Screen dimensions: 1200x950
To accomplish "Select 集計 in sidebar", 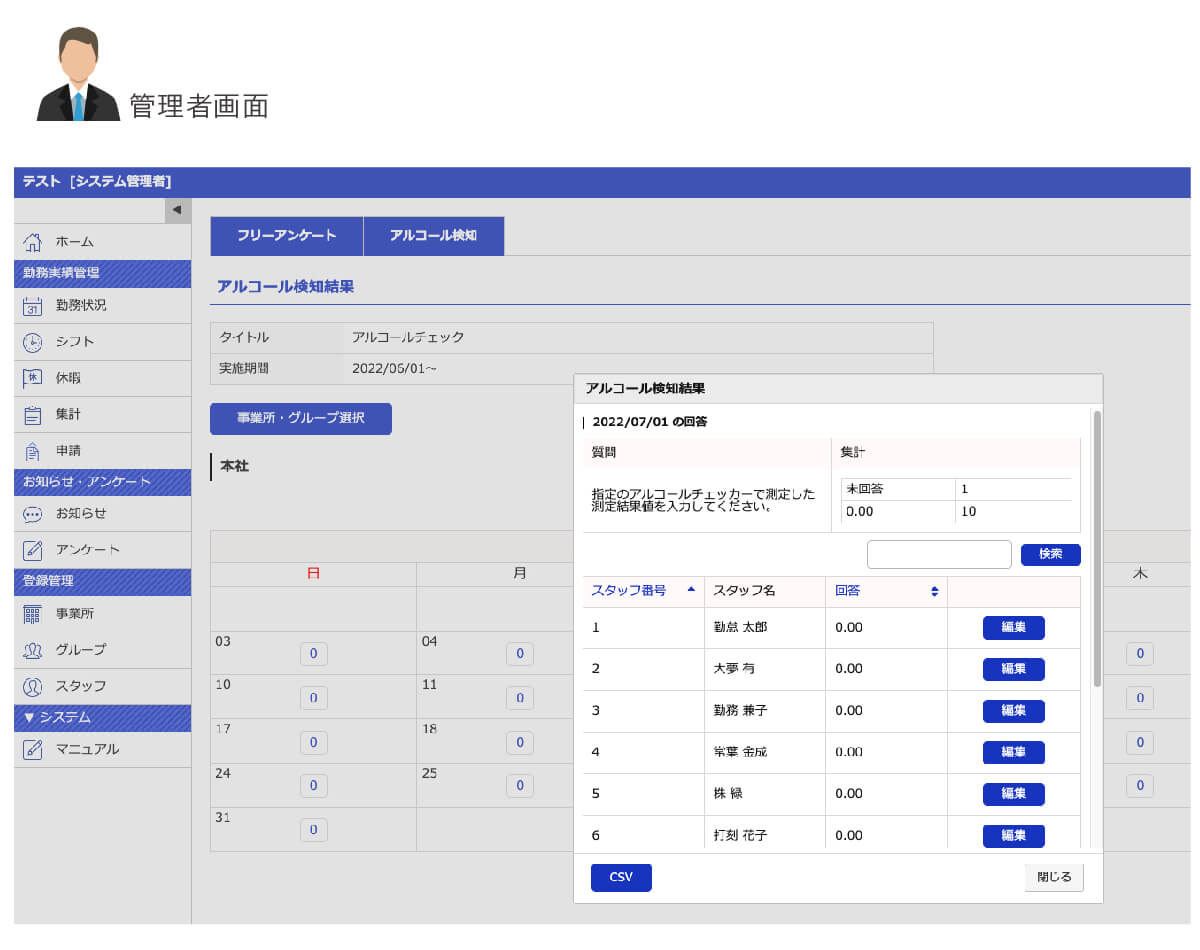I will click(102, 414).
